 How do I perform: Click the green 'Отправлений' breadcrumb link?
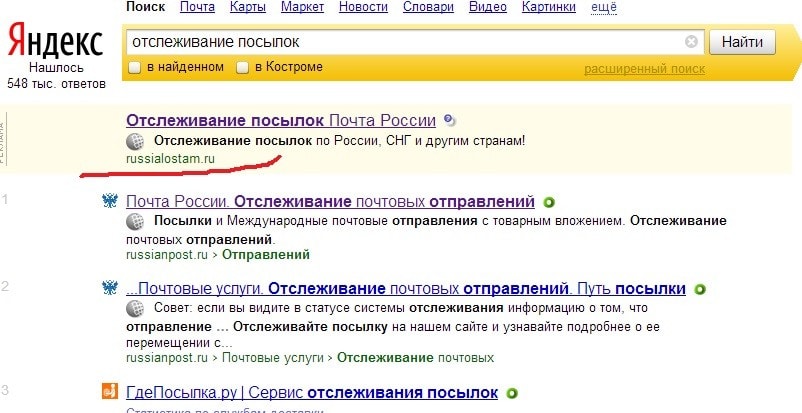point(266,254)
